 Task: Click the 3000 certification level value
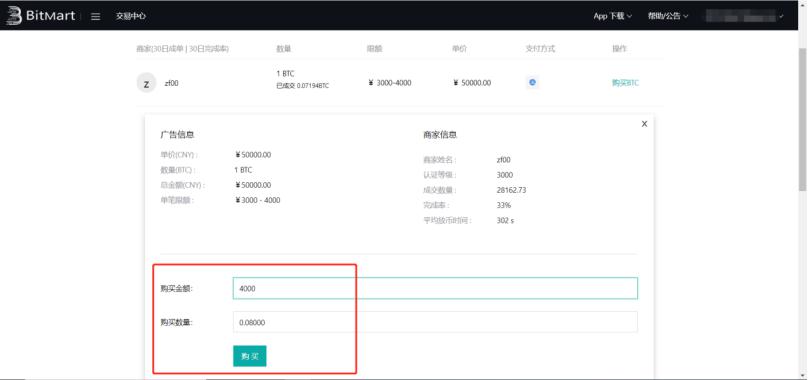click(504, 175)
